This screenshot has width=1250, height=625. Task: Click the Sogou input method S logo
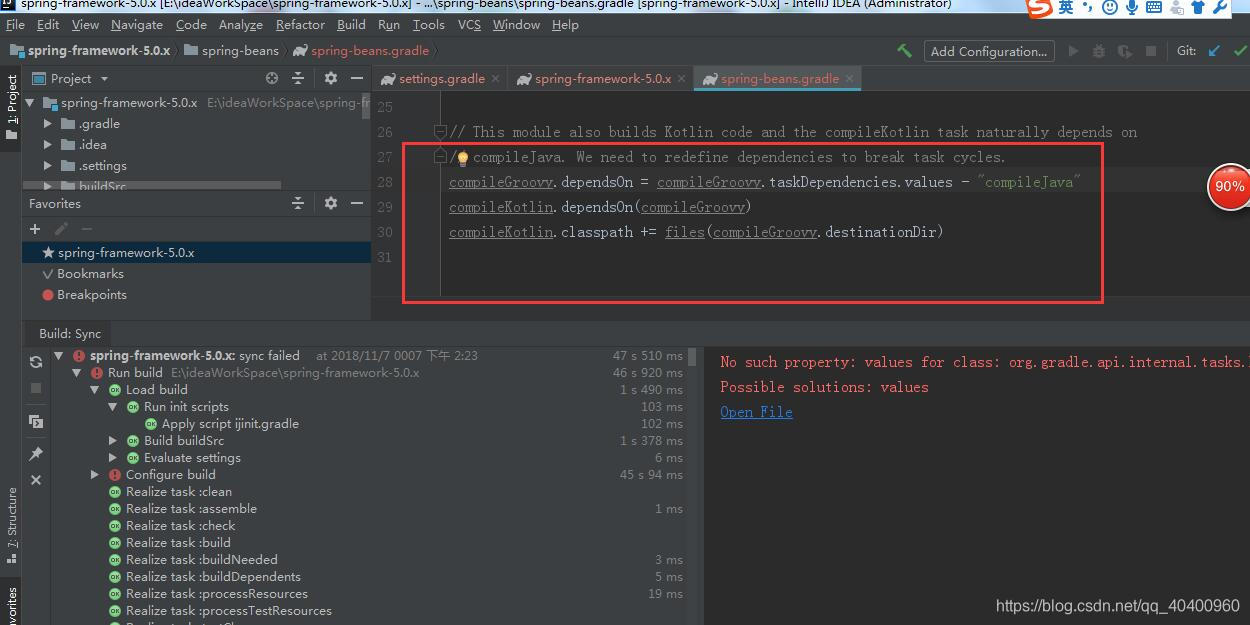(x=1040, y=7)
